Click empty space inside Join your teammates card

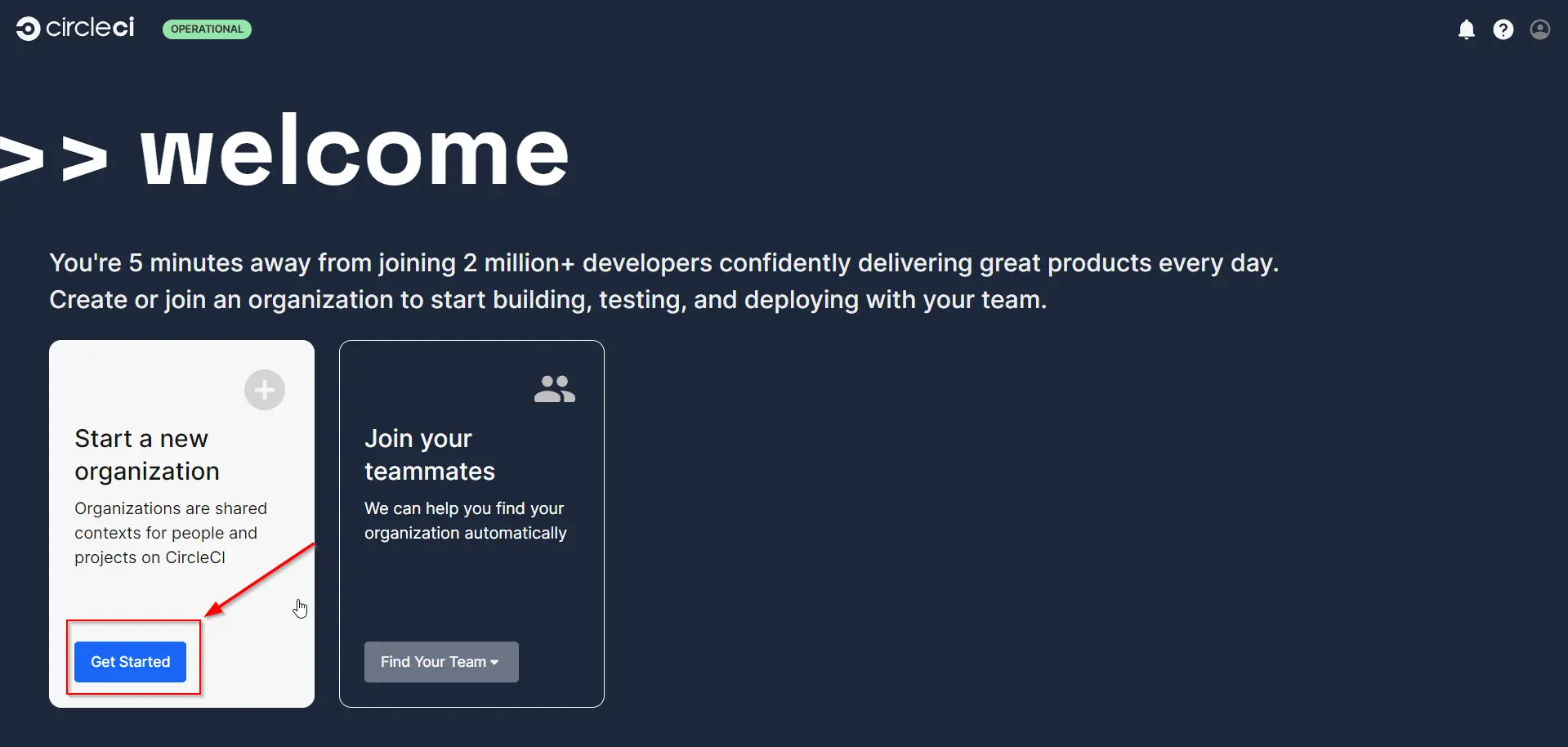pyautogui.click(x=471, y=597)
